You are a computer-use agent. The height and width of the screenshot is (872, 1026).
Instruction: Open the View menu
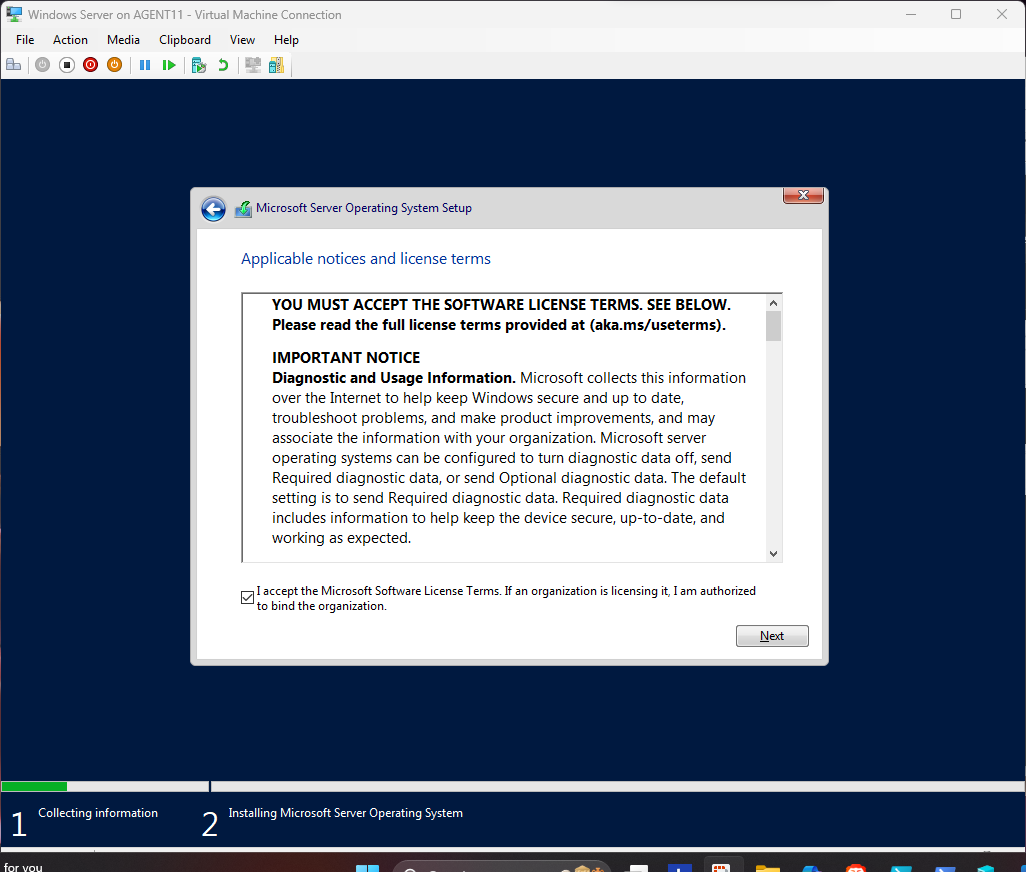point(242,40)
